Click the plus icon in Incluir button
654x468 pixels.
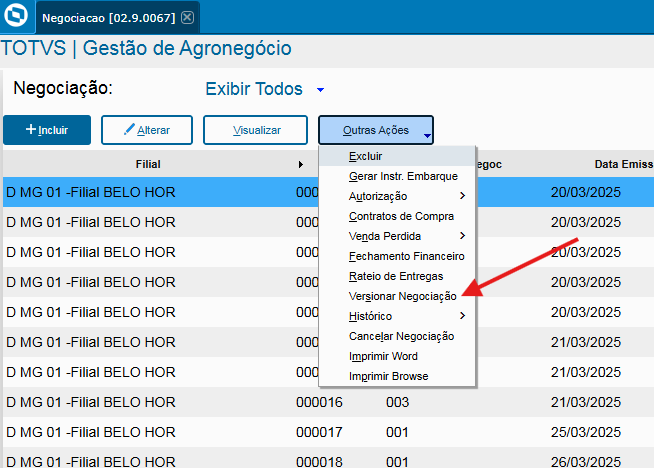coord(31,129)
